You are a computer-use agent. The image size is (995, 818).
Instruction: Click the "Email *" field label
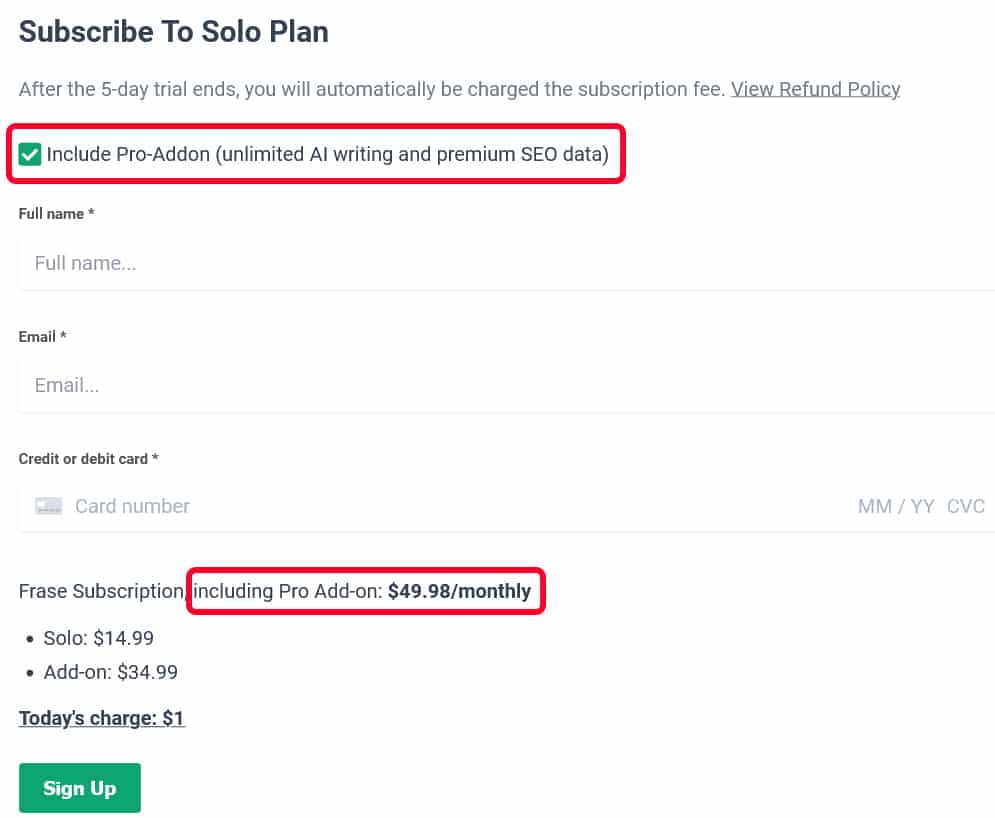42,337
